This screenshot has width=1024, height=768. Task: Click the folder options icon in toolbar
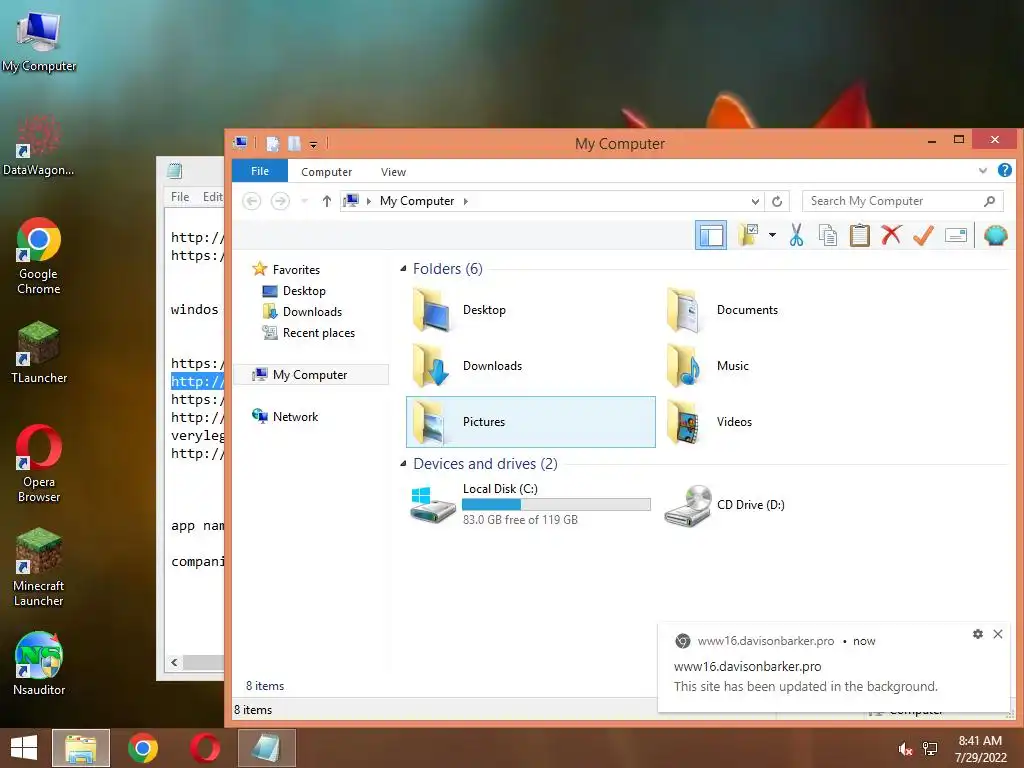[748, 234]
